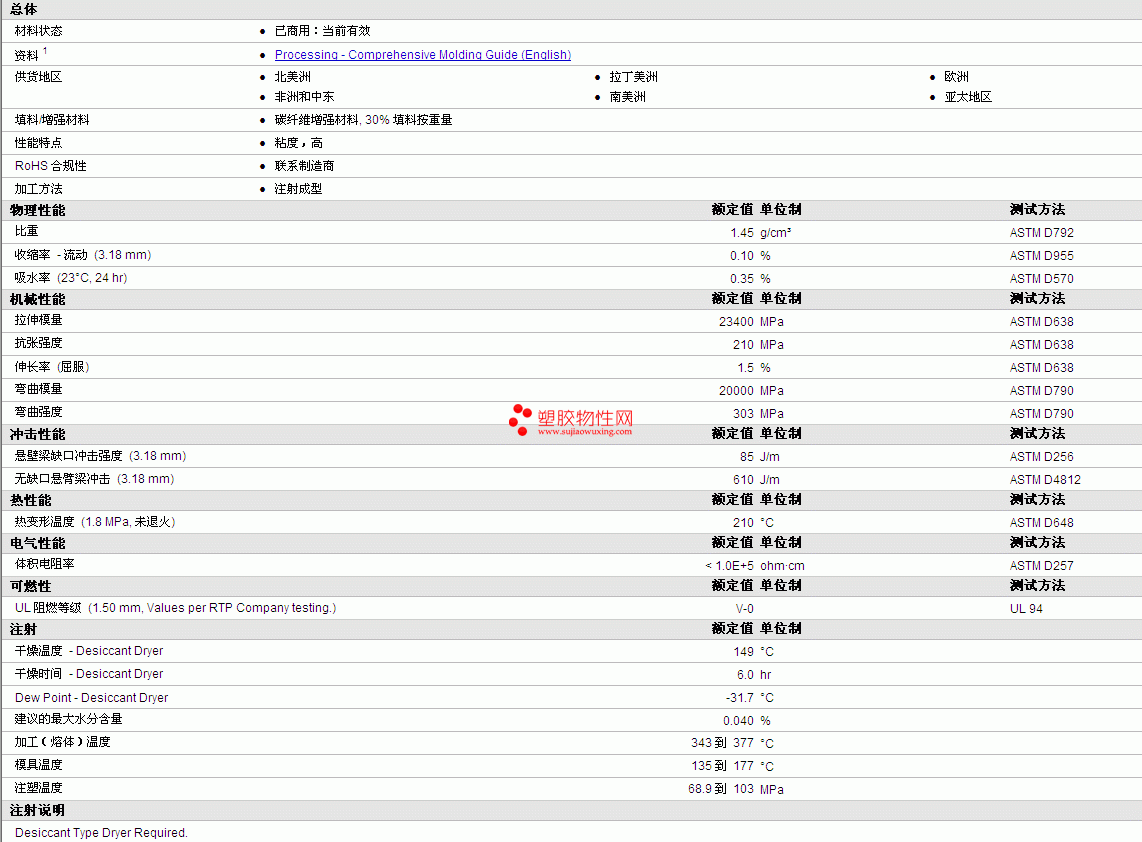The image size is (1142, 842).
Task: Select volume resistivity value < 1.0E+5
Action: pos(729,566)
